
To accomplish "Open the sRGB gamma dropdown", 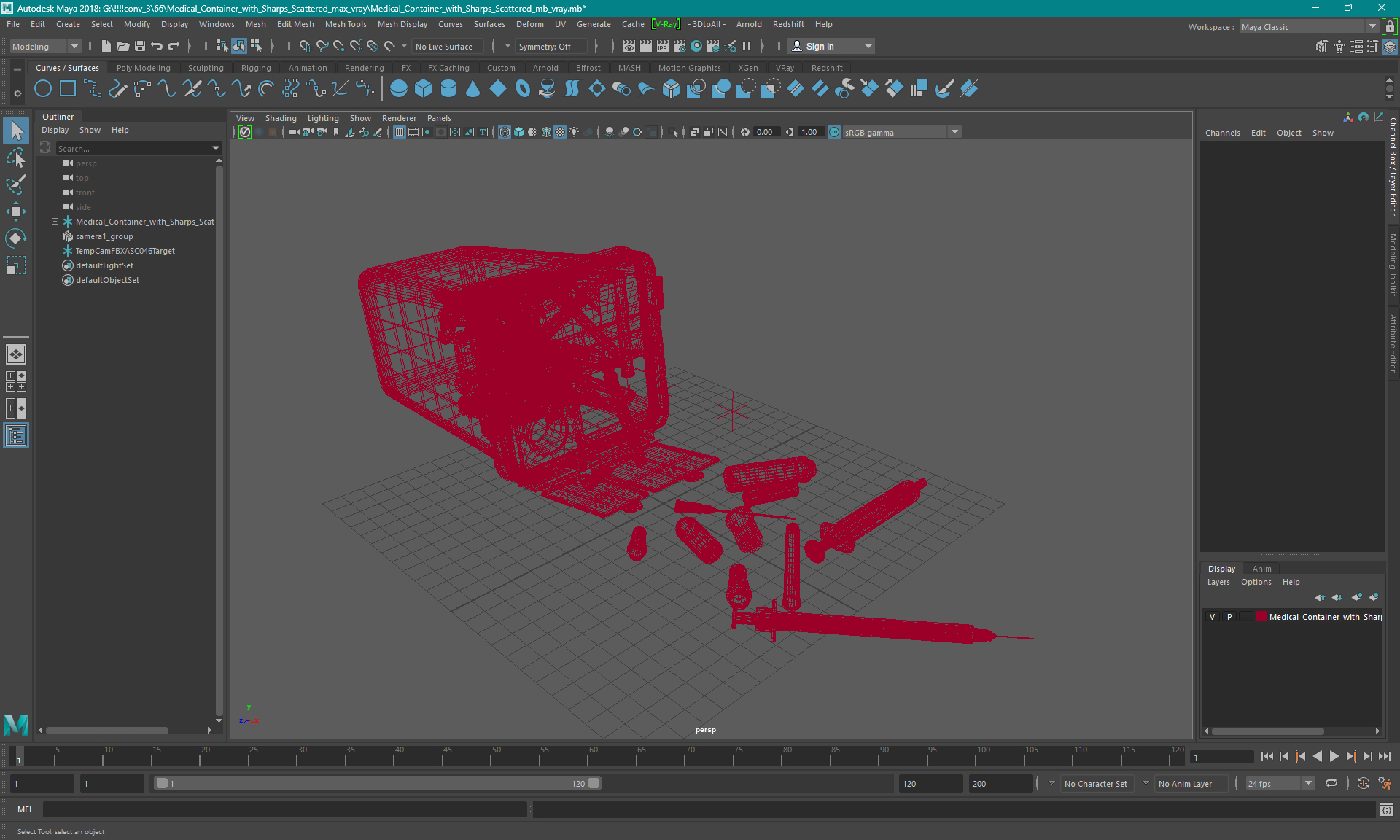I will point(902,132).
